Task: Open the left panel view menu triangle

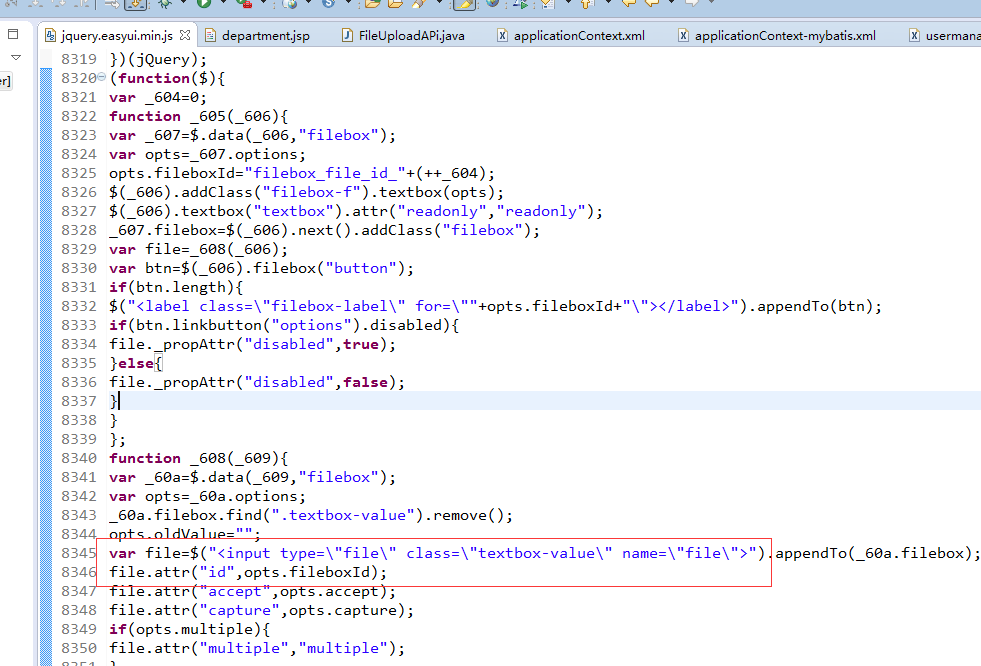Action: (x=16, y=58)
